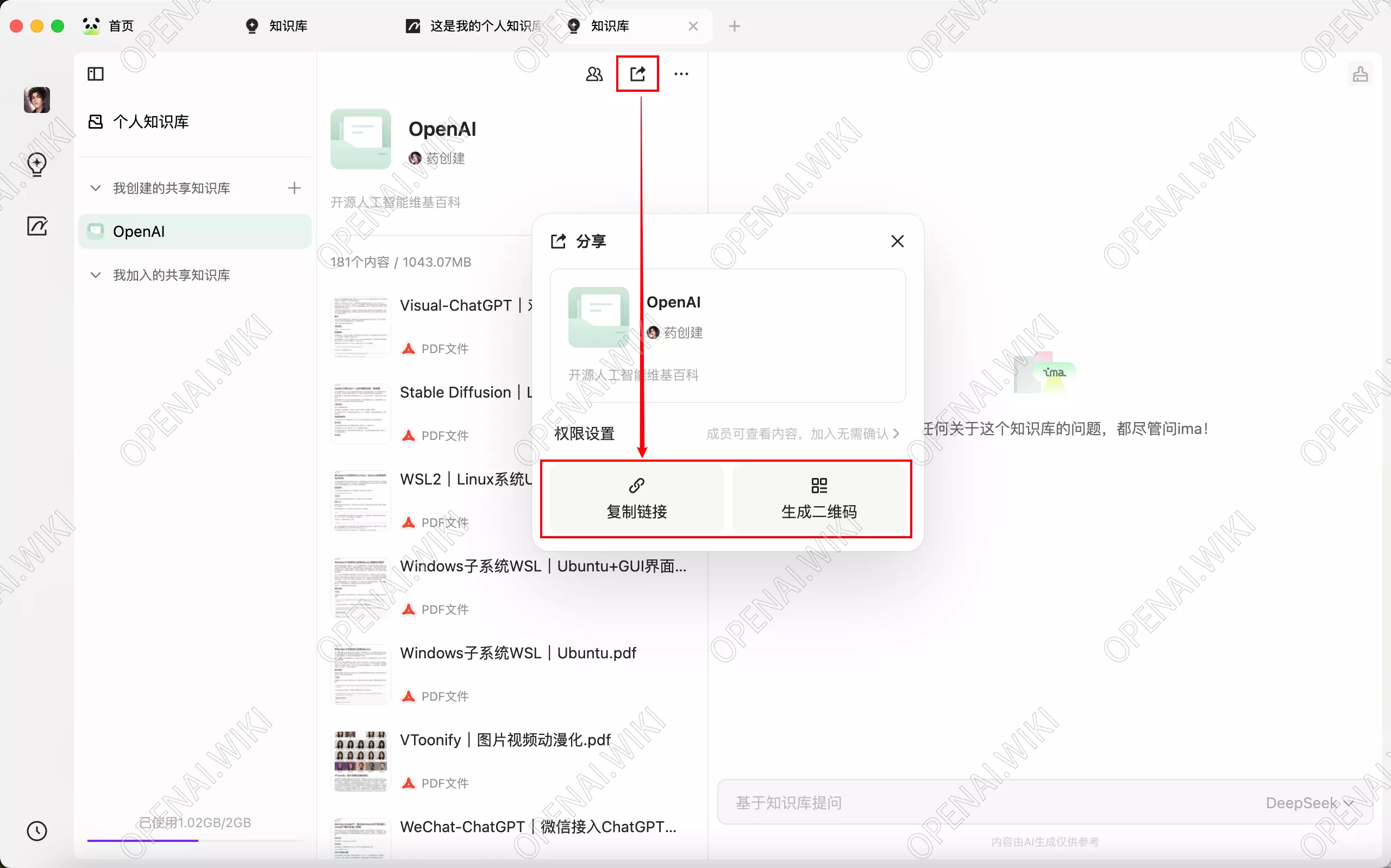Viewport: 1391px width, 868px height.
Task: Open the note editing icon in rail
Action: click(x=37, y=226)
